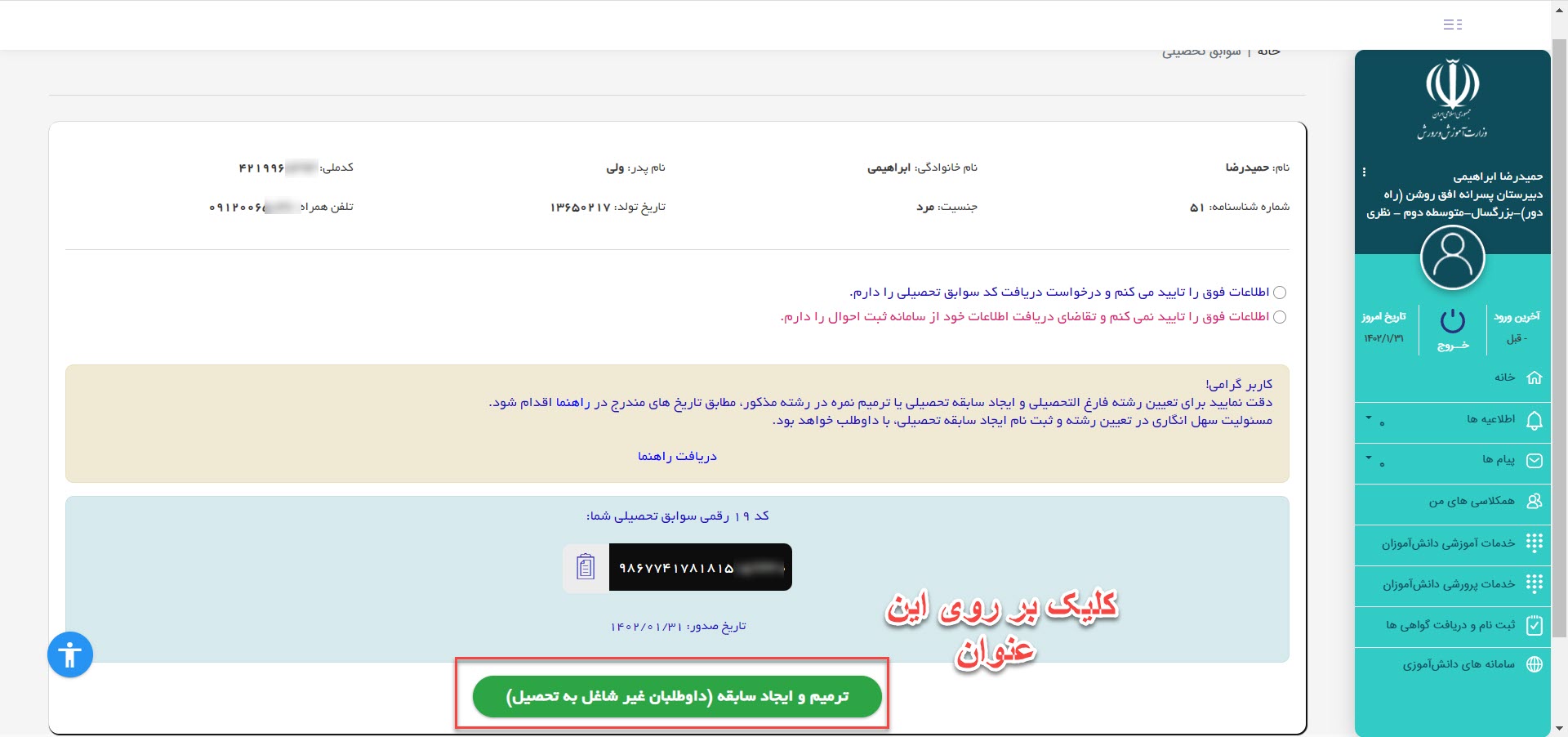Select radio to confirm information above
1568x737 pixels.
point(1280,293)
